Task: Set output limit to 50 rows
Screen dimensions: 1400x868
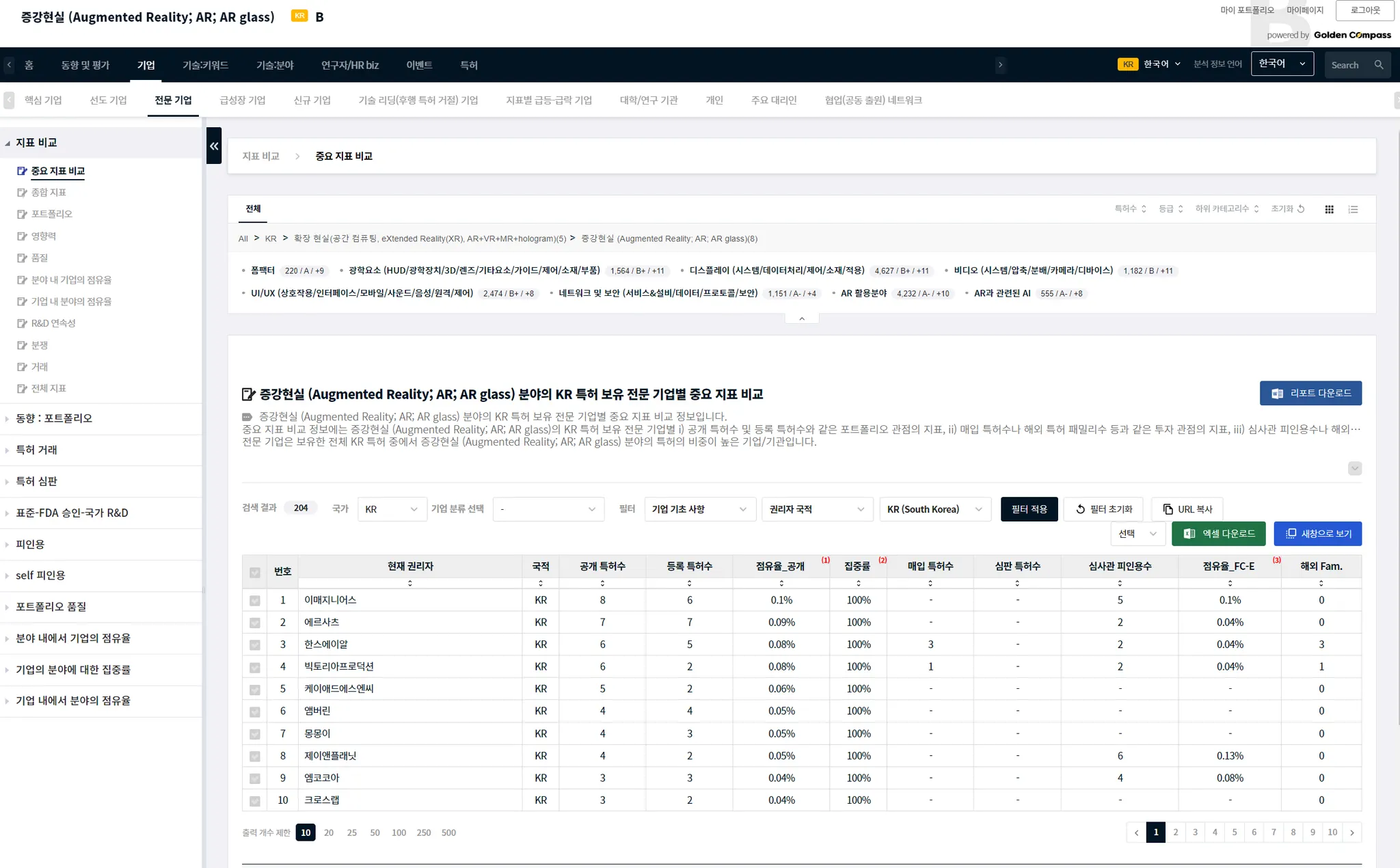Action: [375, 832]
